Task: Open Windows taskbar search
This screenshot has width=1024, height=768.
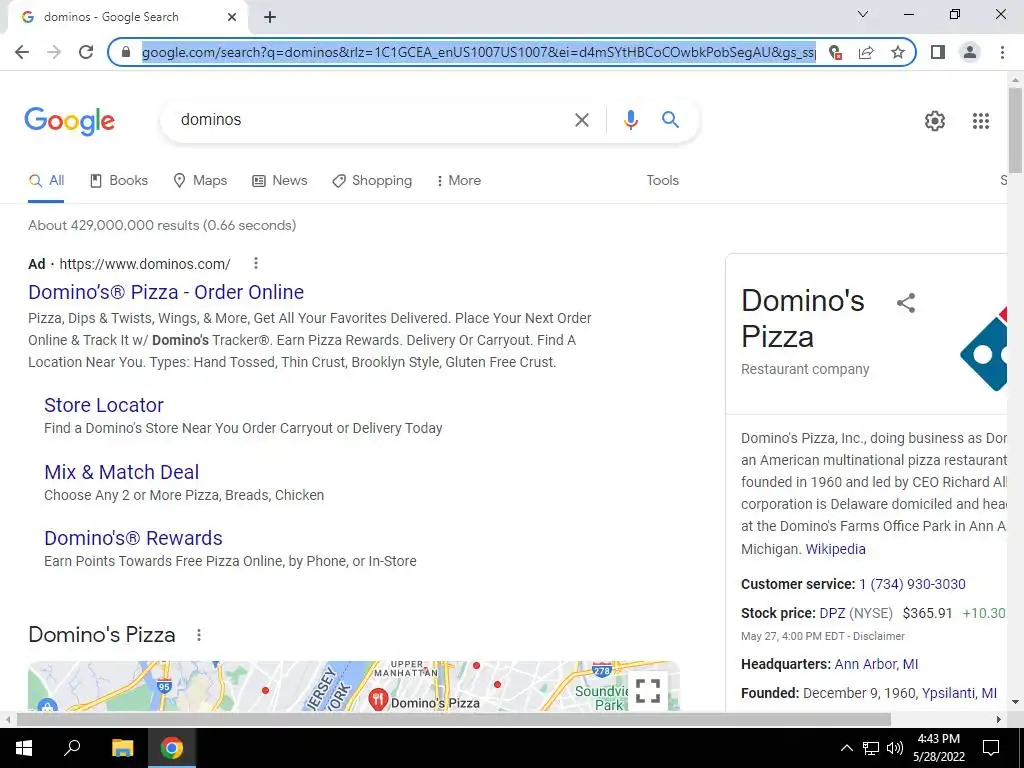Action: coord(72,748)
